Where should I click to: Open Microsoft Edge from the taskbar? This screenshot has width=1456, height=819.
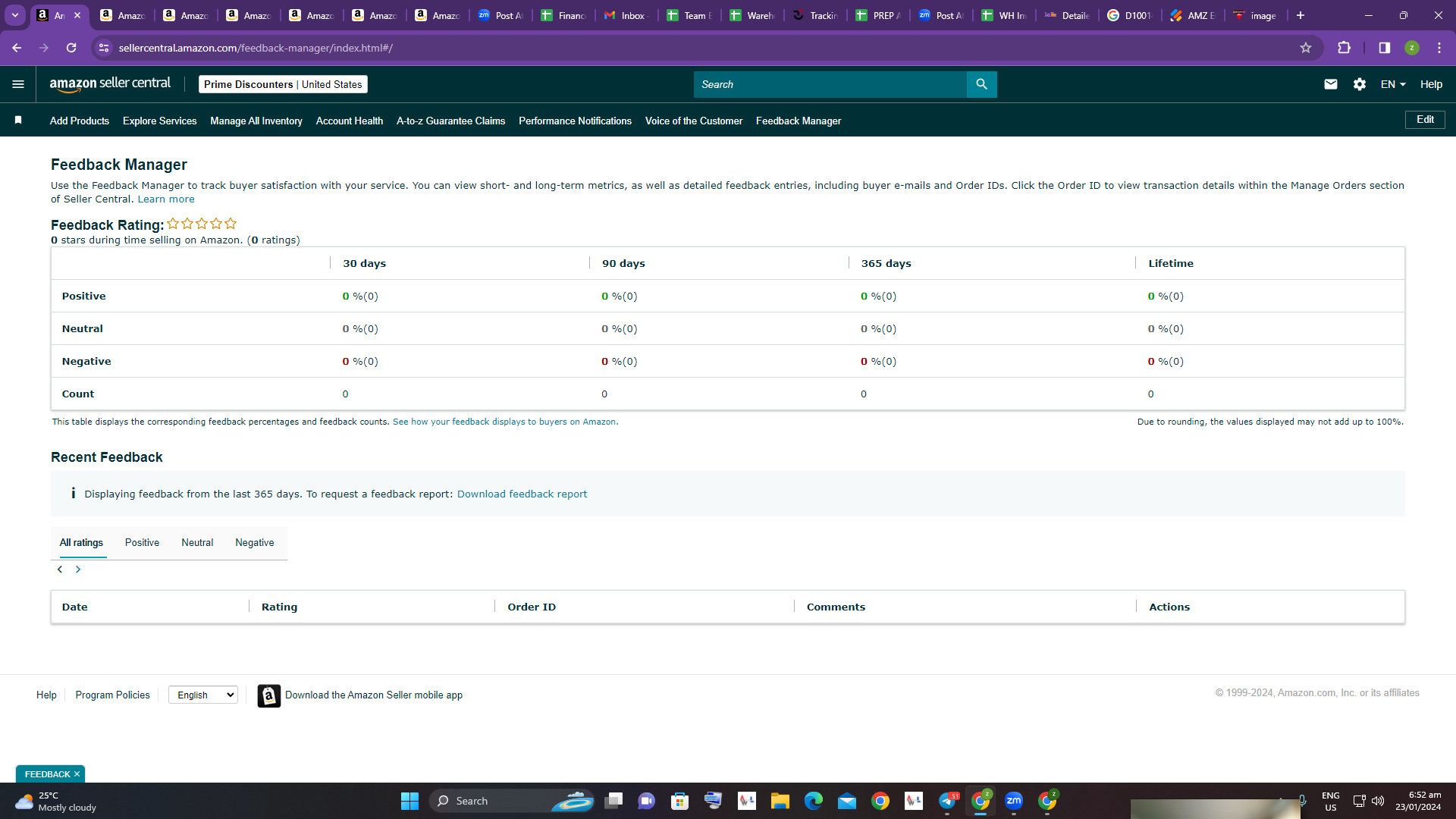pyautogui.click(x=814, y=801)
